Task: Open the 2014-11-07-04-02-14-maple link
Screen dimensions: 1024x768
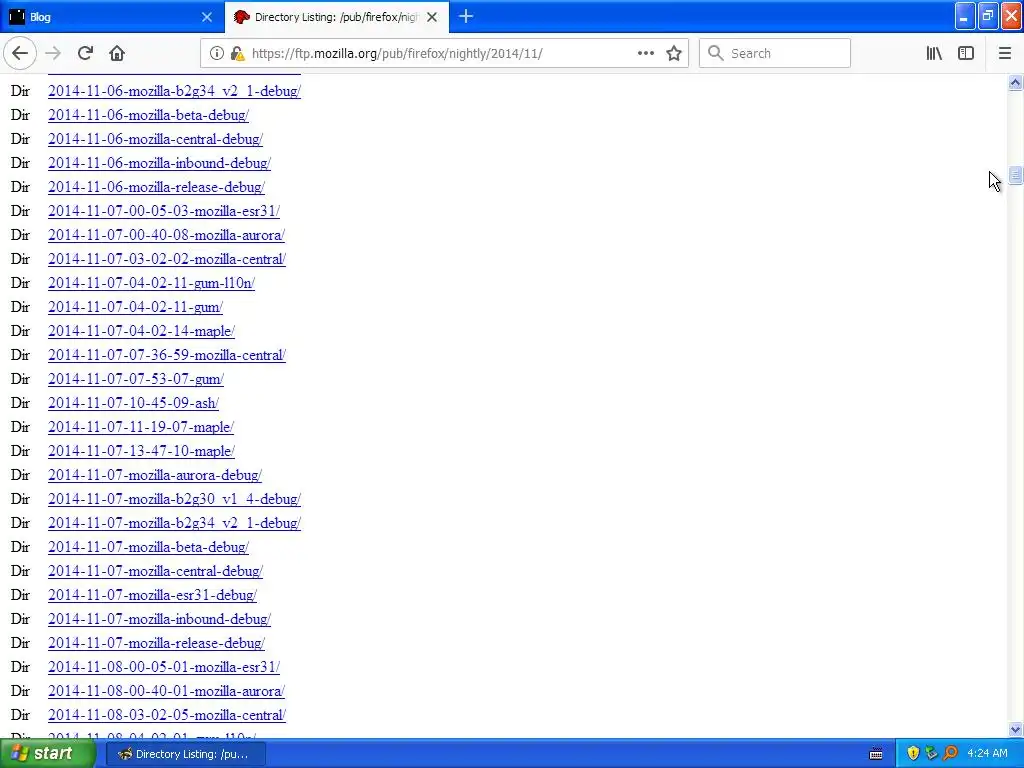Action: 141,331
